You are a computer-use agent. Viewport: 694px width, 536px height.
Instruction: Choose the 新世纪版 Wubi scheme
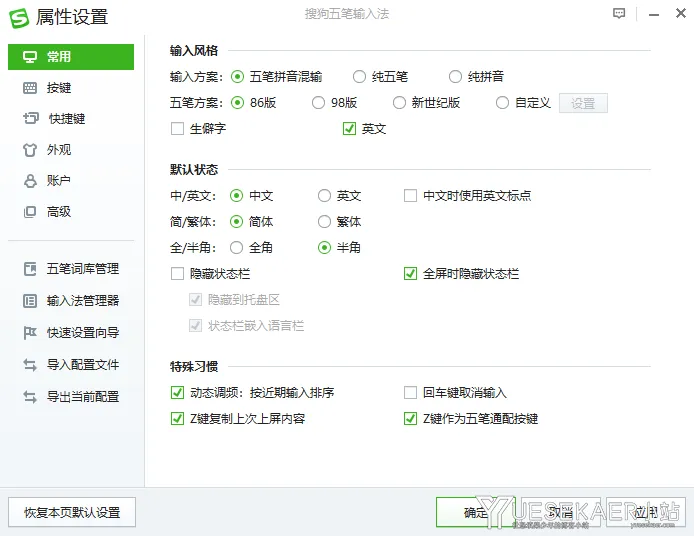pos(399,103)
